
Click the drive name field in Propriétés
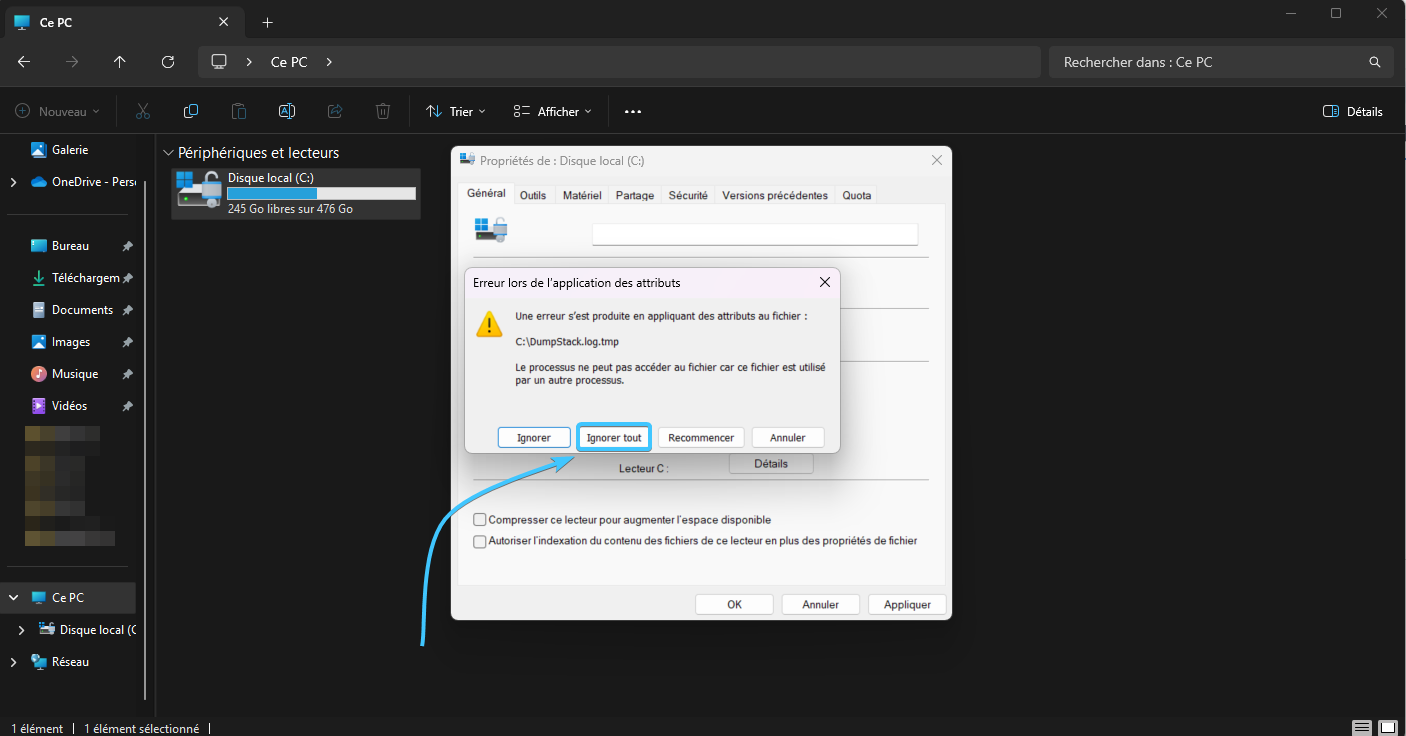(x=755, y=234)
